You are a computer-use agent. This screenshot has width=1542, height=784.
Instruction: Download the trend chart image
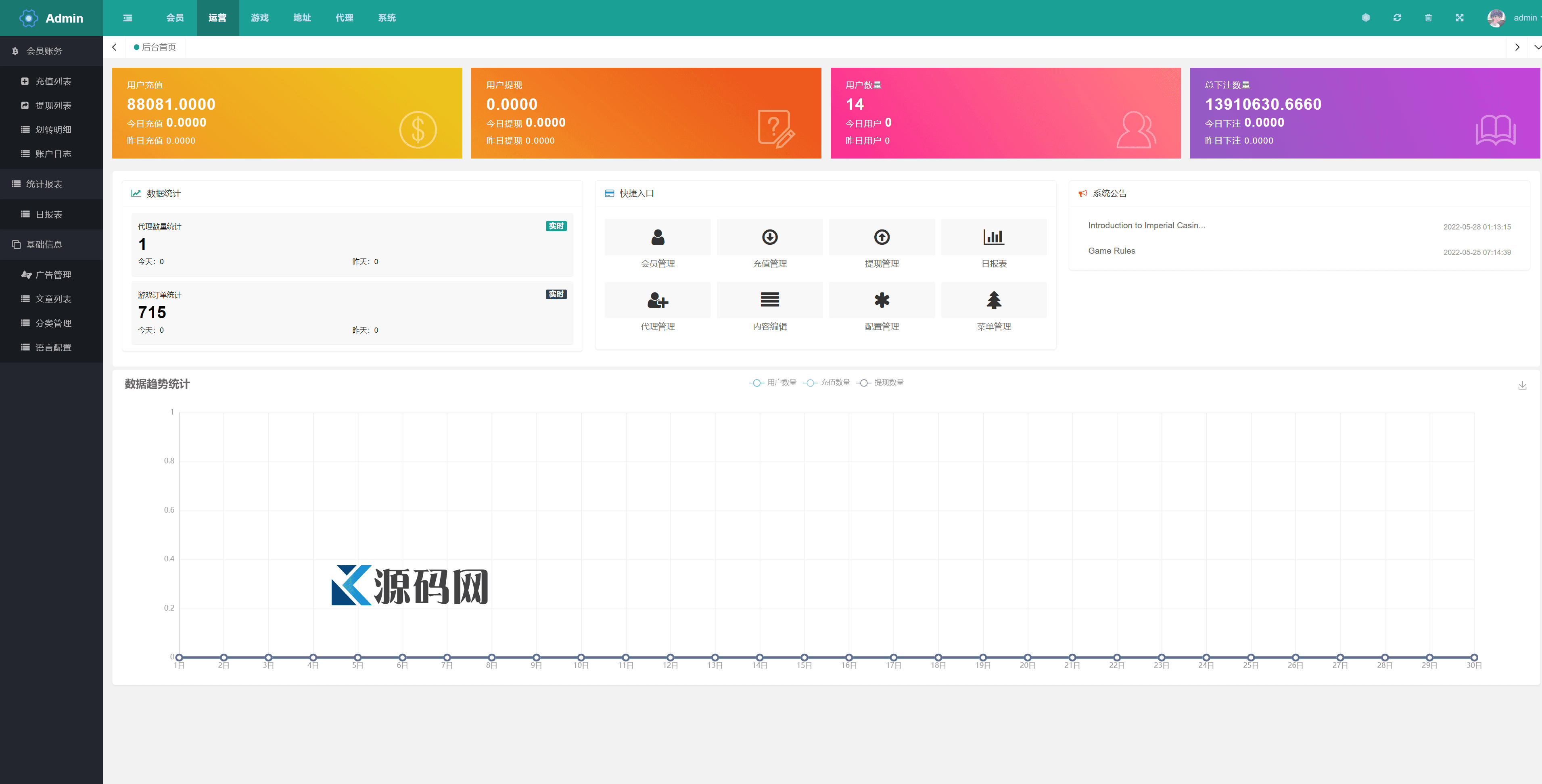1522,386
